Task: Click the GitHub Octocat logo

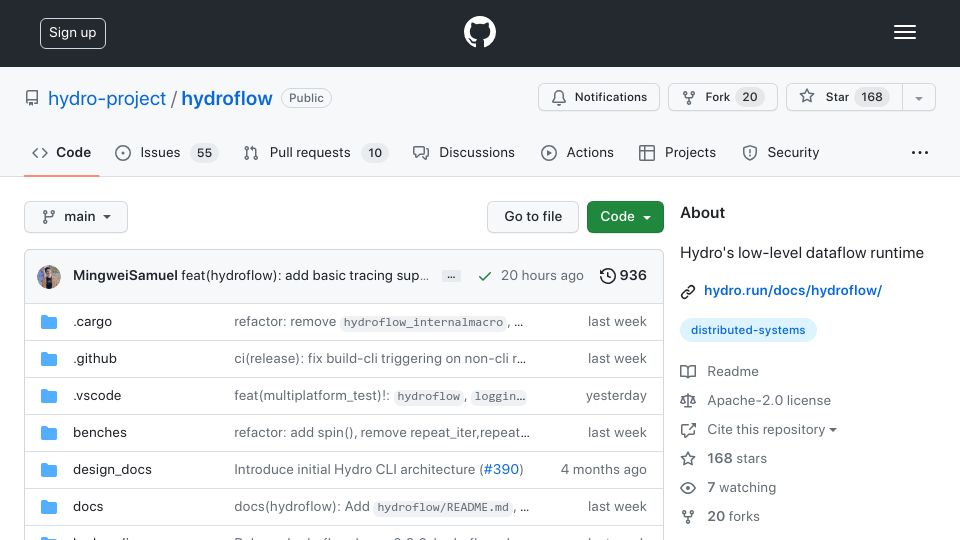Action: click(479, 32)
